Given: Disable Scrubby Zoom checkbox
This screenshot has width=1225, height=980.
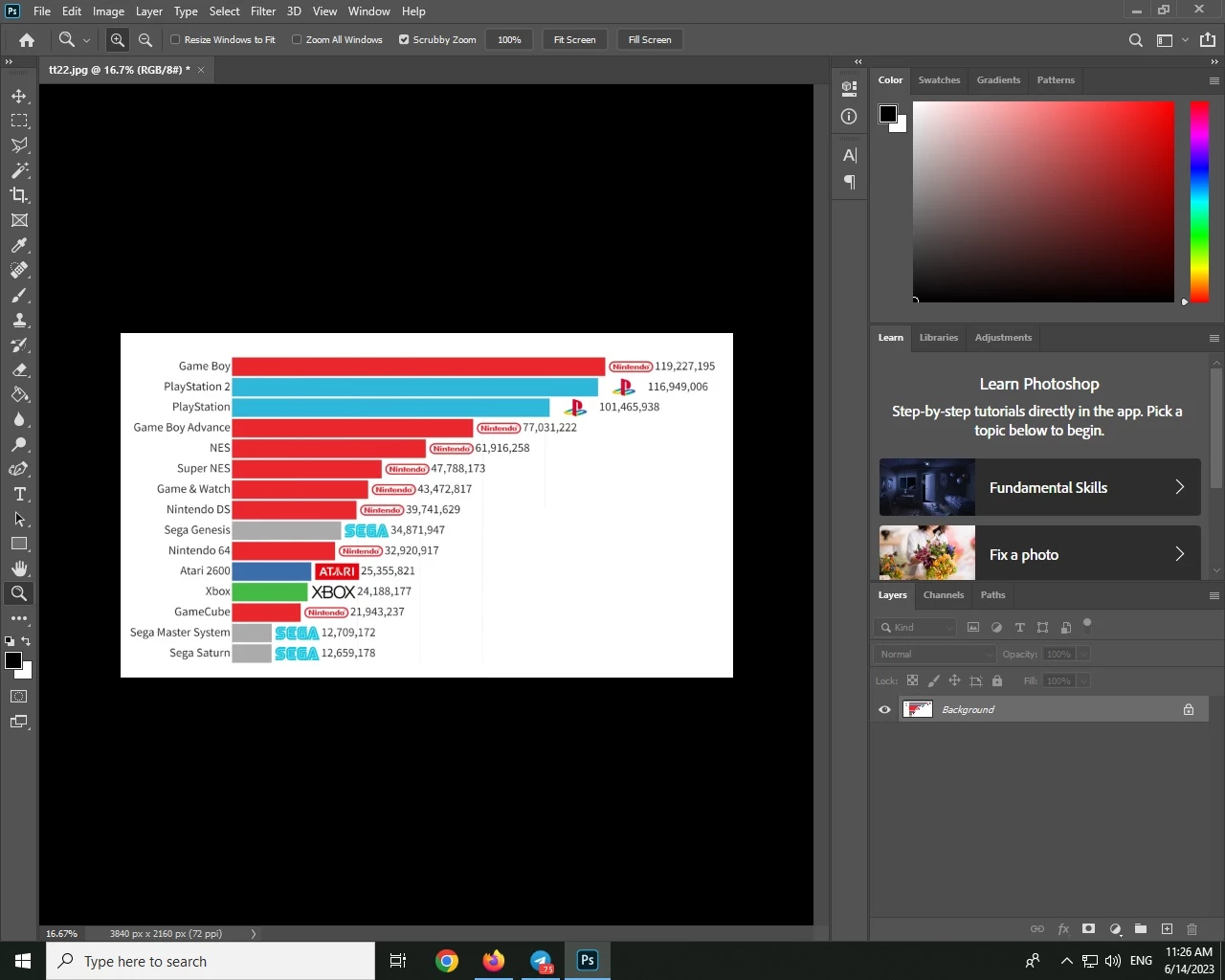Looking at the screenshot, I should pos(404,39).
